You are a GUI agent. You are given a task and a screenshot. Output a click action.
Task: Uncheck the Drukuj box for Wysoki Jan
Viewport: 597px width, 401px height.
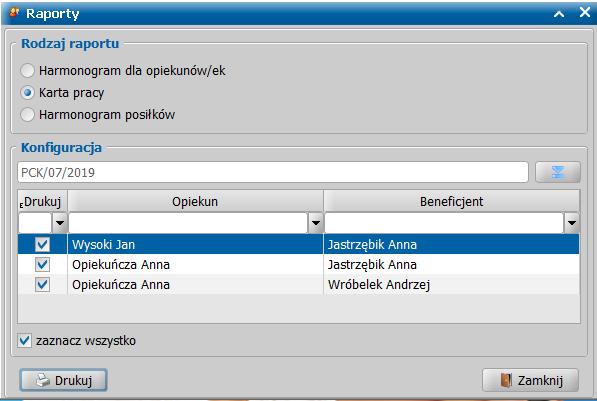click(42, 244)
